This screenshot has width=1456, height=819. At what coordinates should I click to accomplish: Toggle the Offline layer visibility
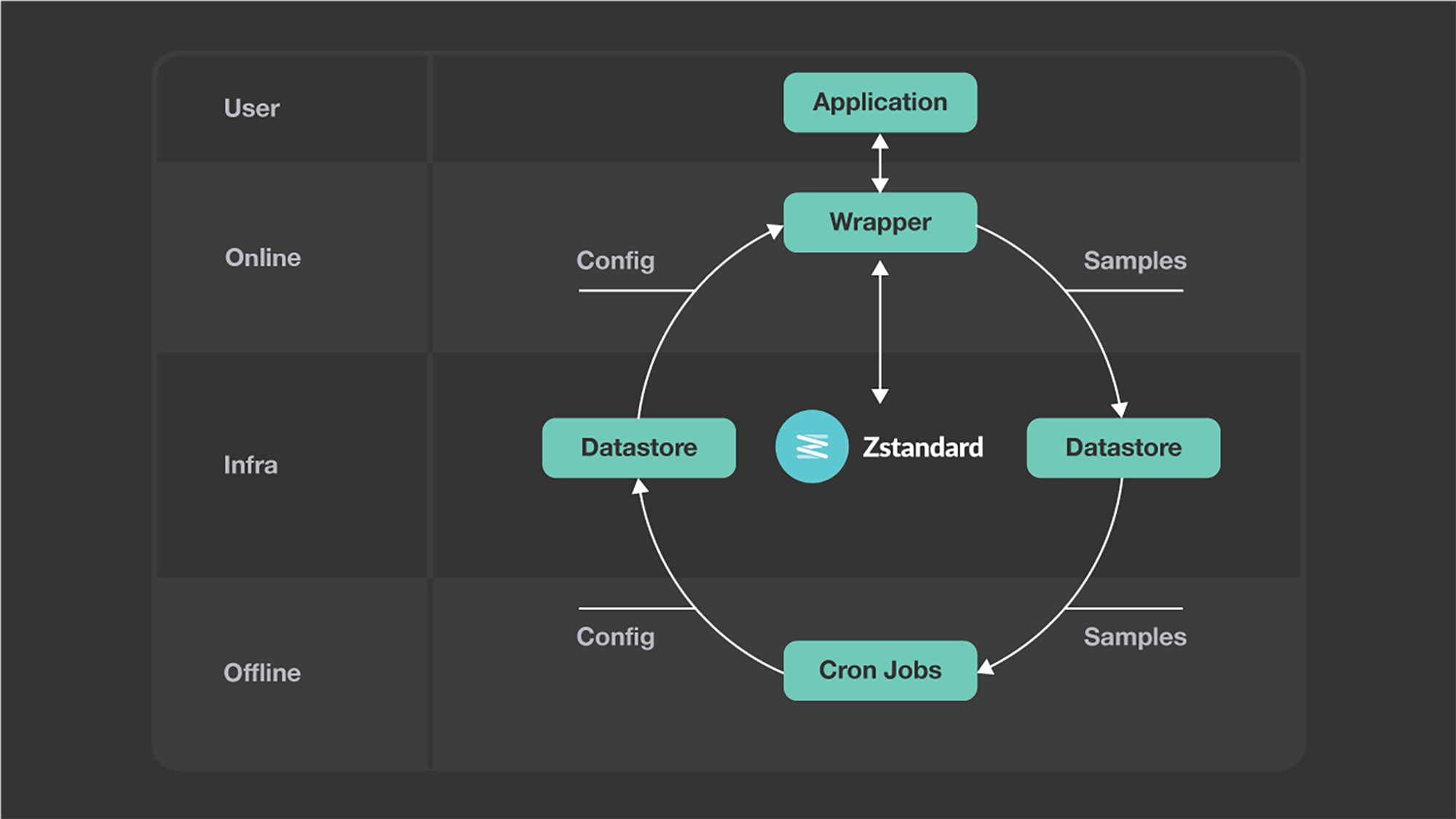(262, 671)
